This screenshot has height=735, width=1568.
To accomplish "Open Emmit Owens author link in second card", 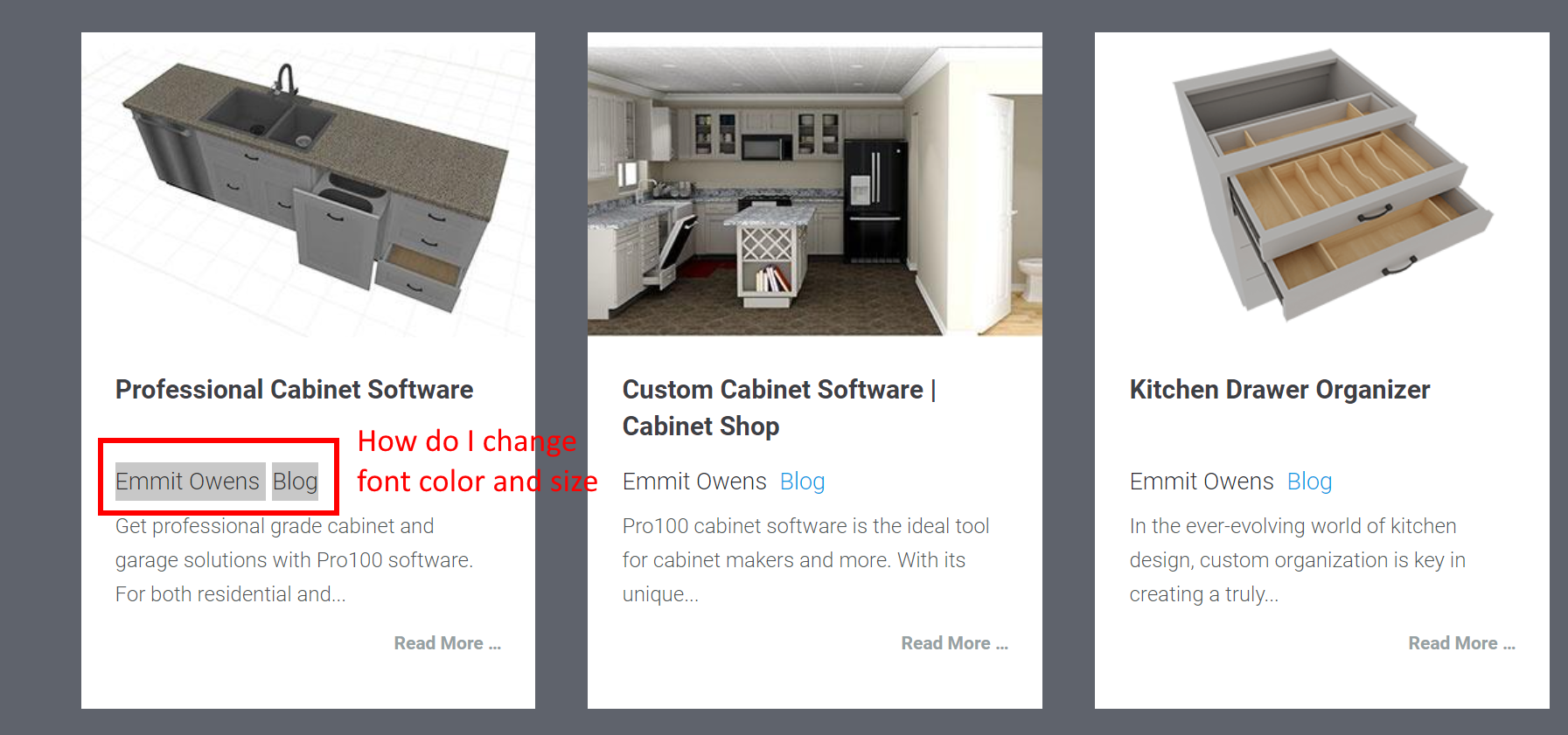I will pyautogui.click(x=694, y=482).
